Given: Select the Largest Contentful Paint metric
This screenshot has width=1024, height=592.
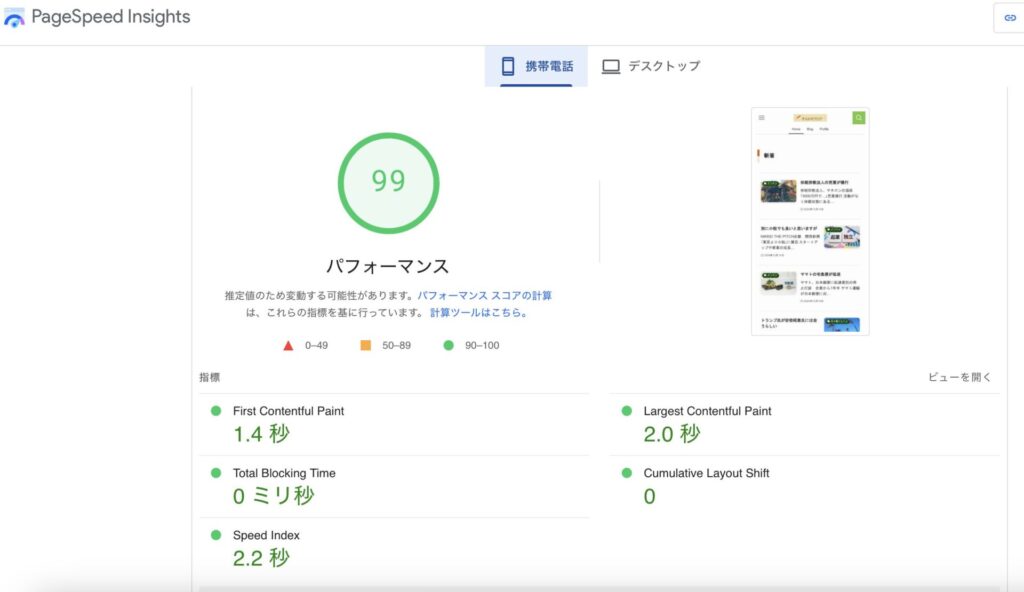Looking at the screenshot, I should coord(707,411).
